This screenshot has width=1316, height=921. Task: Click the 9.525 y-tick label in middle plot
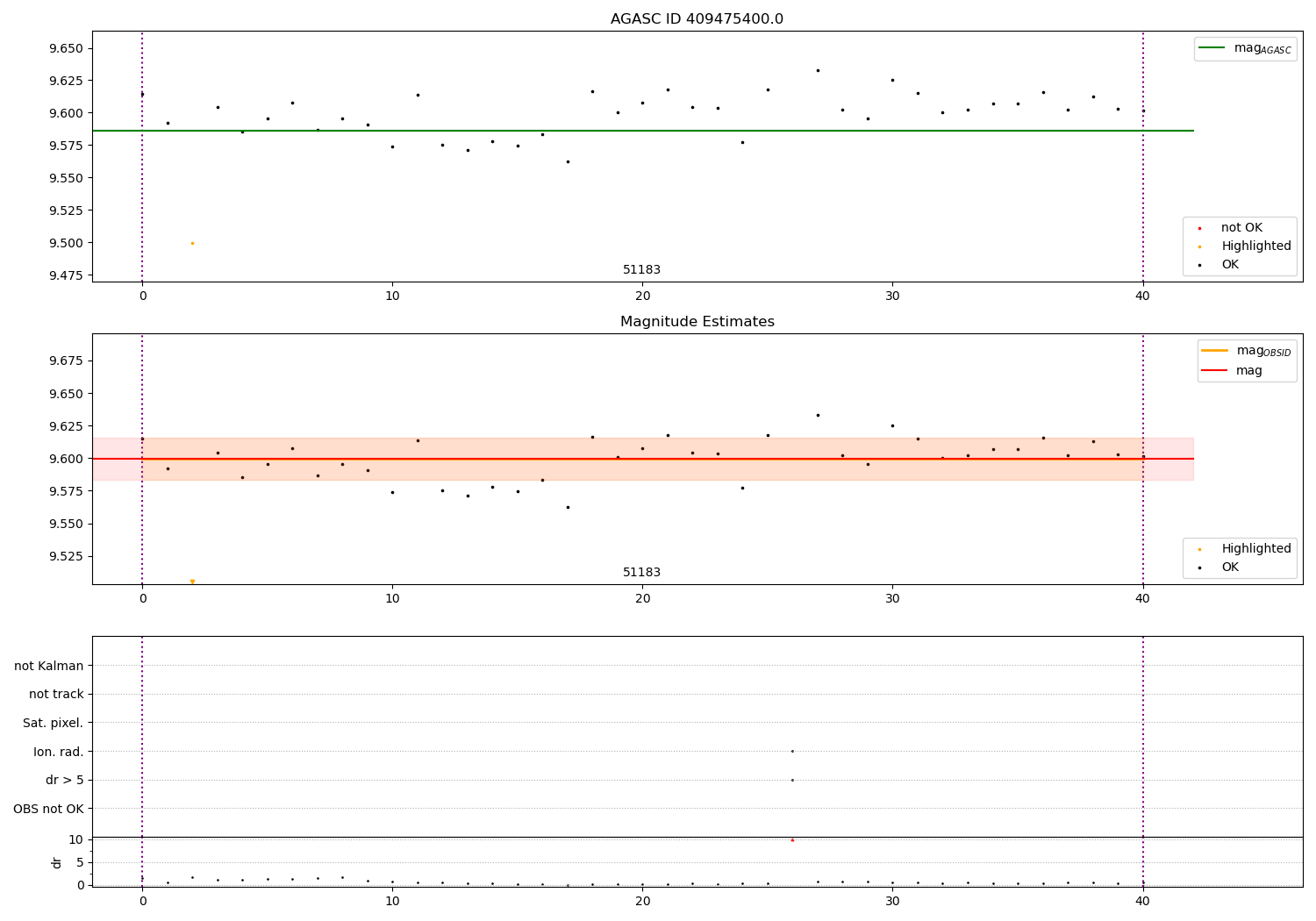[x=67, y=556]
